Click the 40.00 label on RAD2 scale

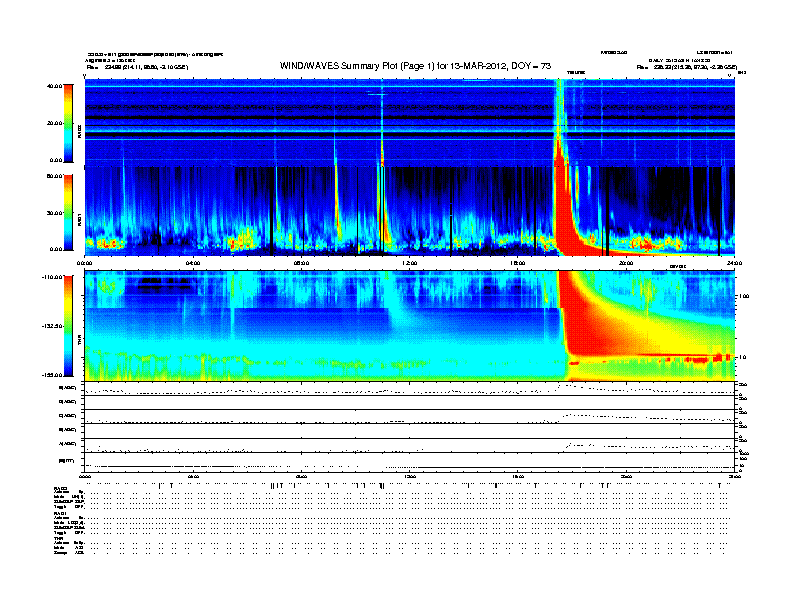click(x=55, y=86)
